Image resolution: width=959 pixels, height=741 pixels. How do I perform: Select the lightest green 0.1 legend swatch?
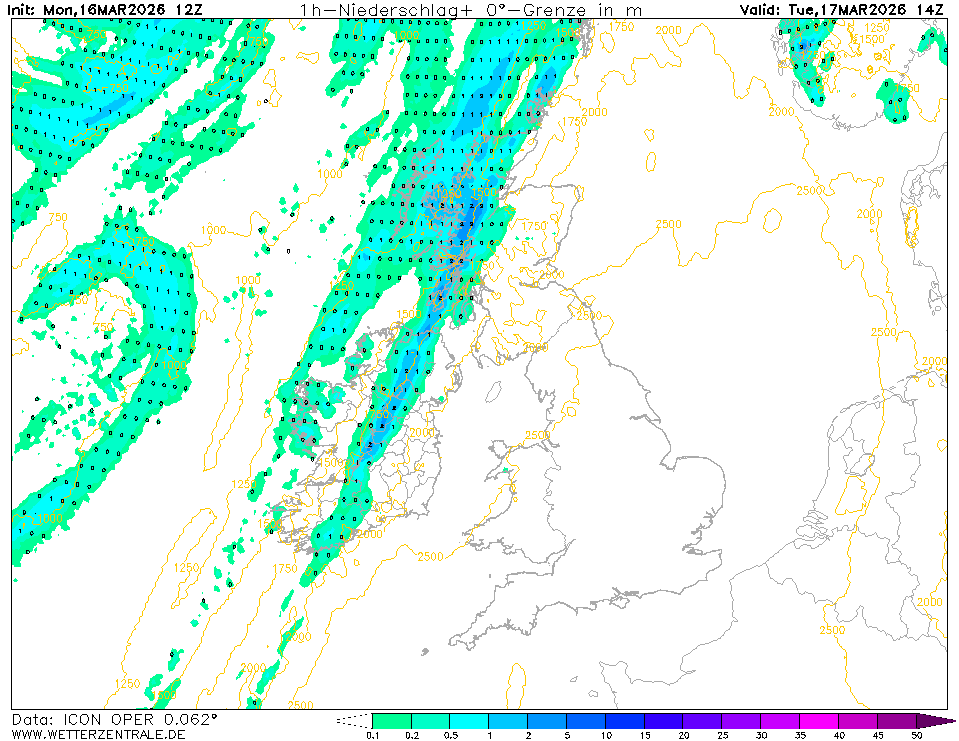(391, 720)
